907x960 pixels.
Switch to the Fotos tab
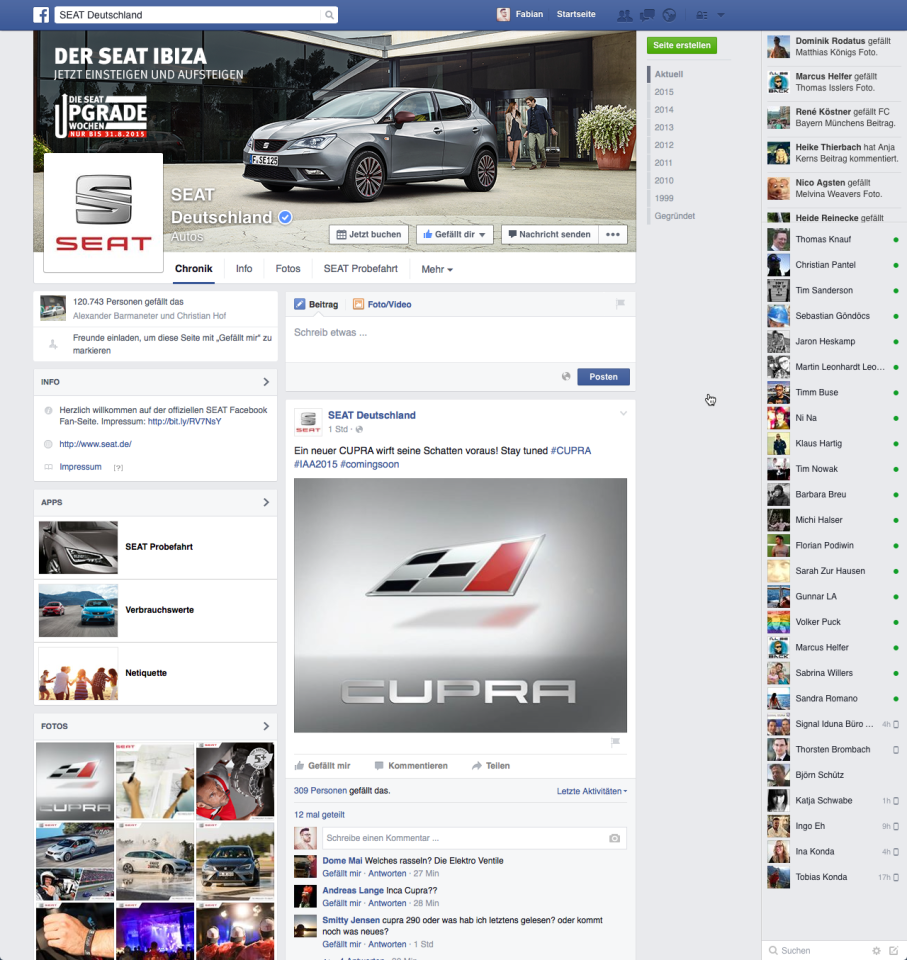(288, 269)
